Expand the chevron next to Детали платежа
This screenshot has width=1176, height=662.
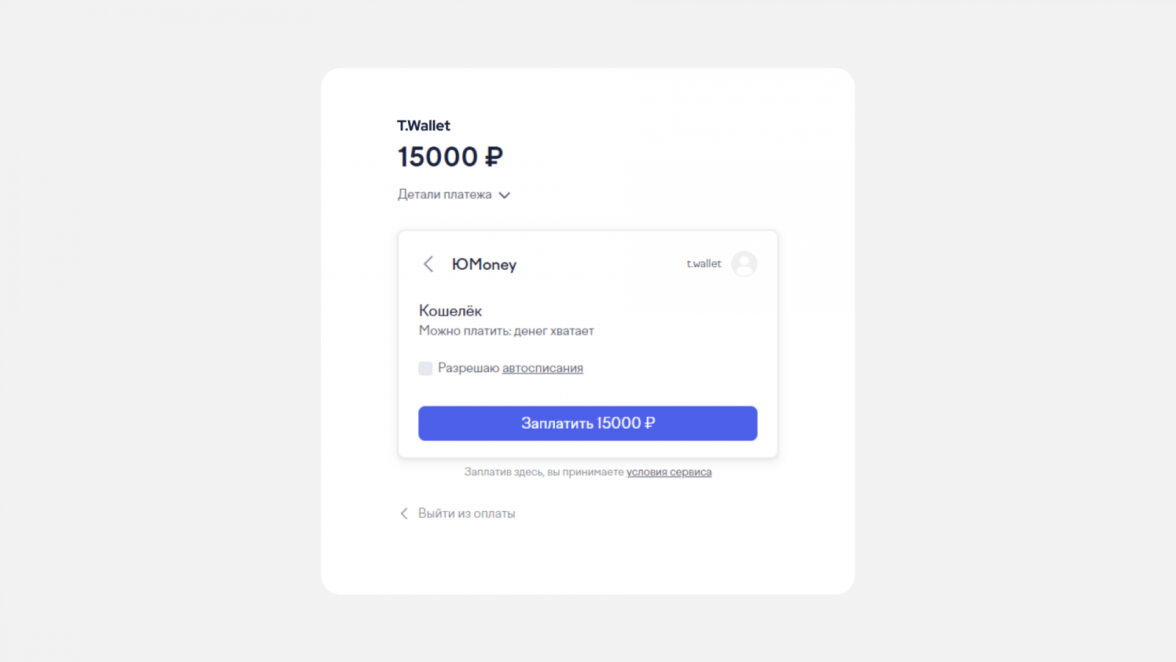tap(505, 195)
